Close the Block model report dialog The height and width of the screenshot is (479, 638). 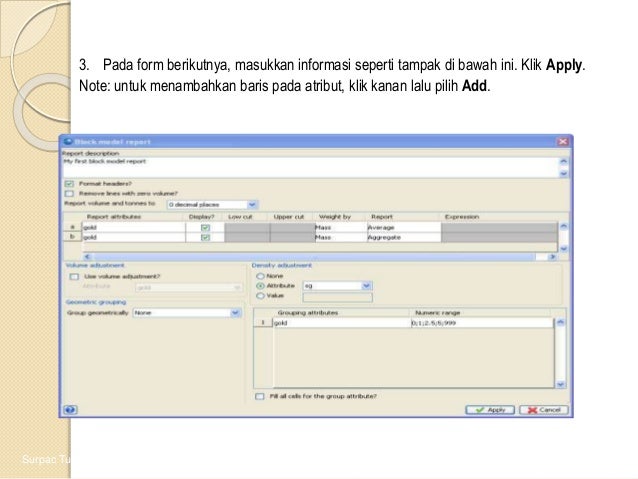563,141
